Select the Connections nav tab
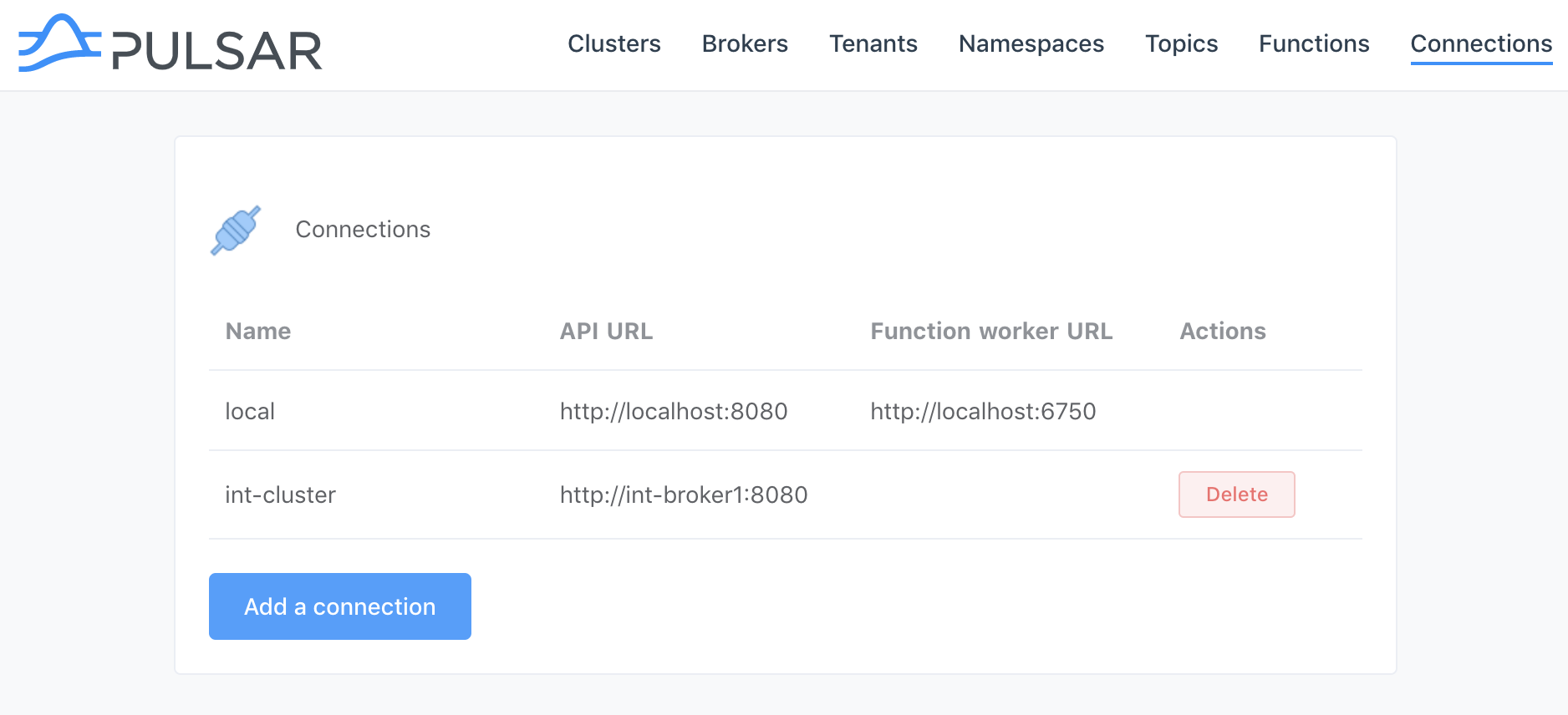 (x=1481, y=43)
